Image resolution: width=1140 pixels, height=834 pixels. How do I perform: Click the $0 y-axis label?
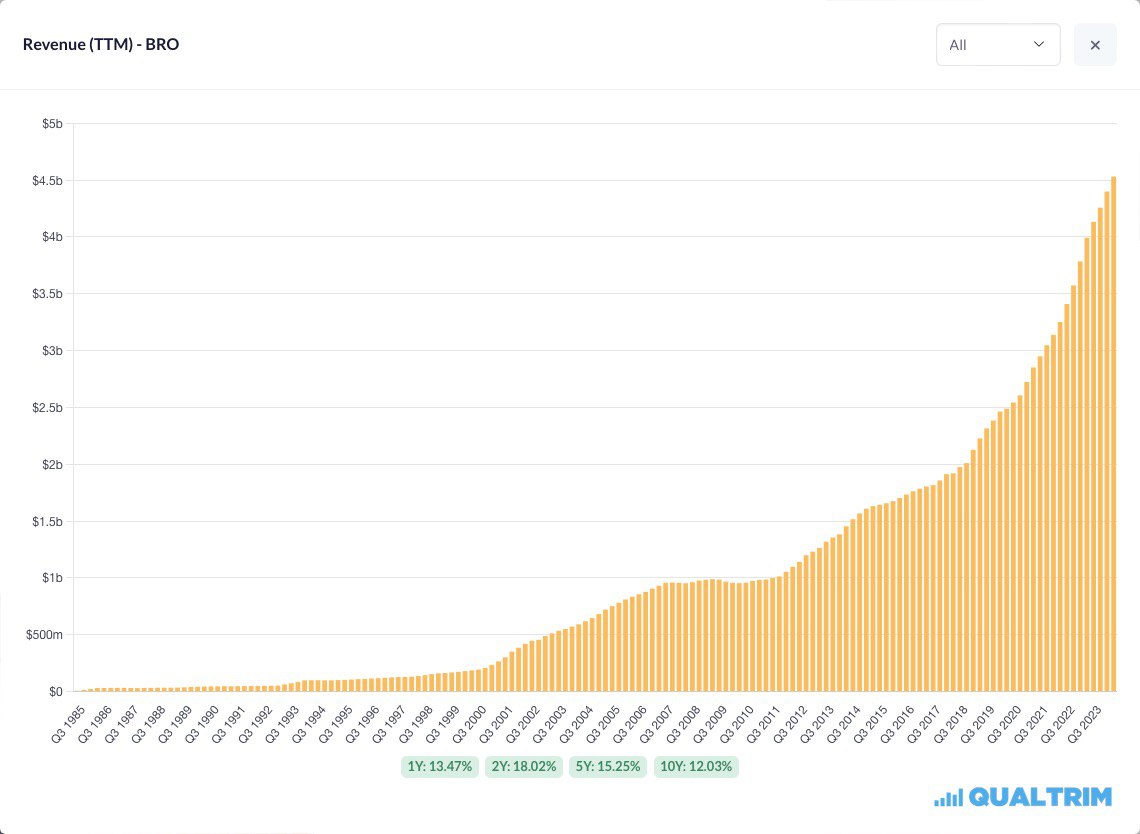(x=56, y=691)
